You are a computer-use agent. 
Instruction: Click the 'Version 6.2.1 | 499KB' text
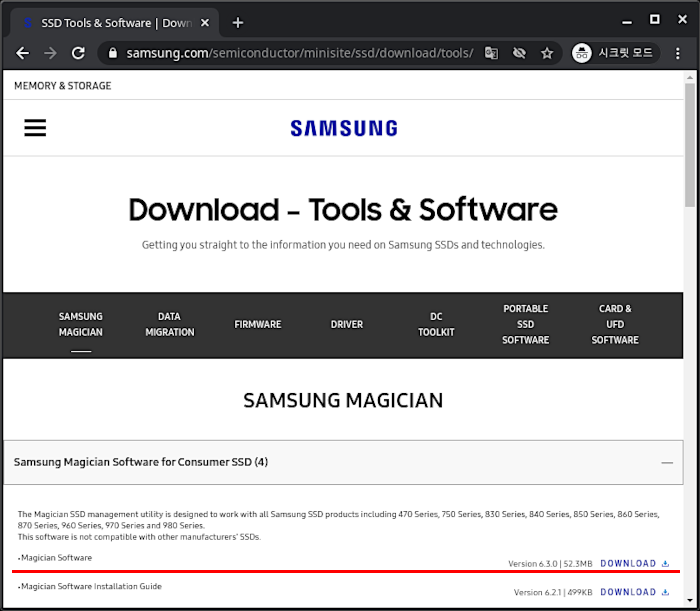point(553,593)
